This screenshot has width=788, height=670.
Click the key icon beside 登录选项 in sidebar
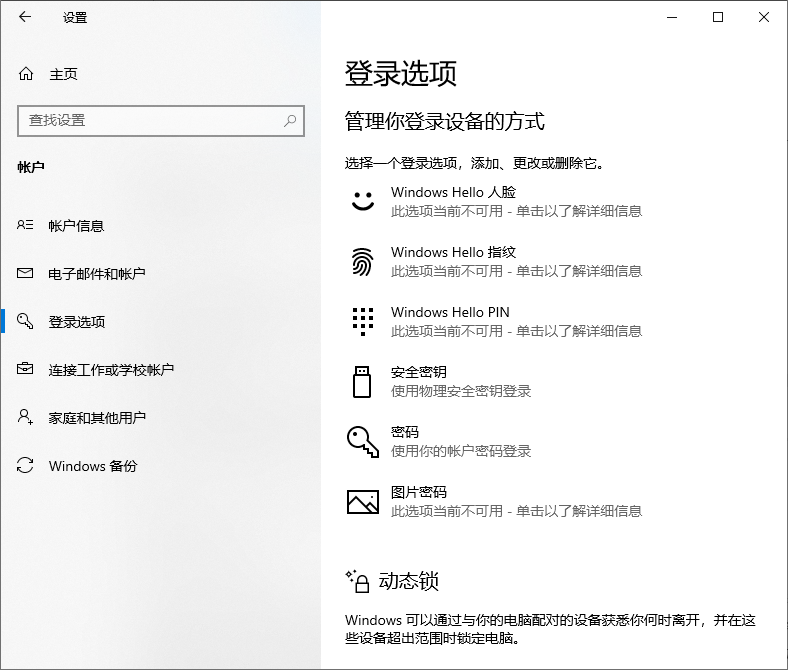[x=25, y=321]
